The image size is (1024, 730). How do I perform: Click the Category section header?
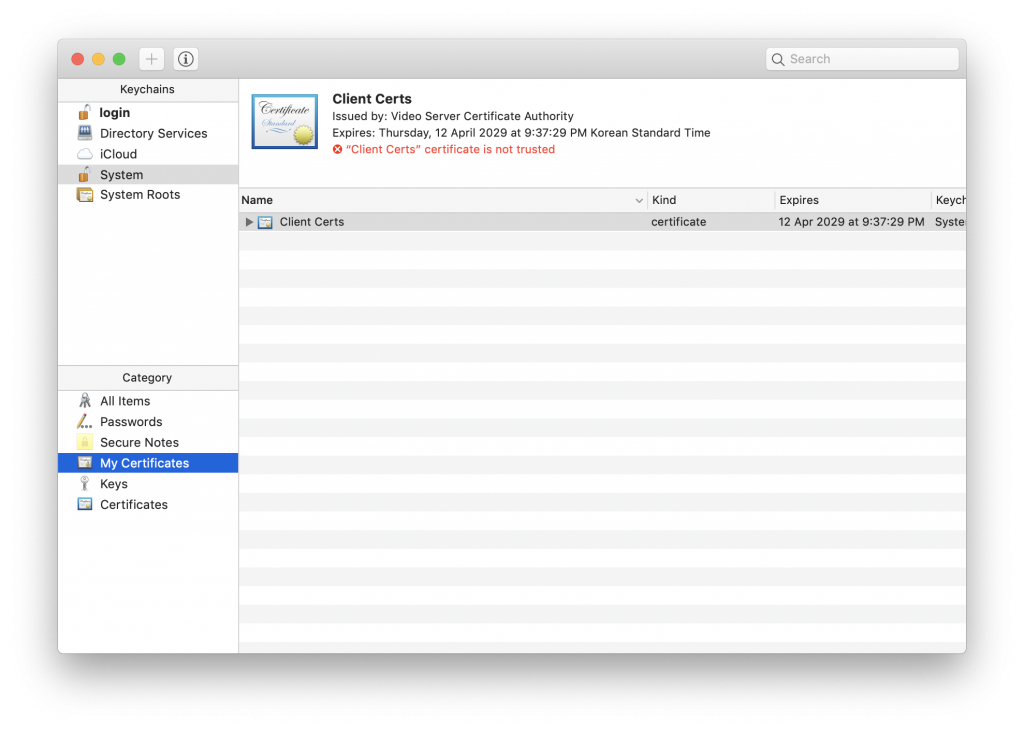pyautogui.click(x=148, y=378)
